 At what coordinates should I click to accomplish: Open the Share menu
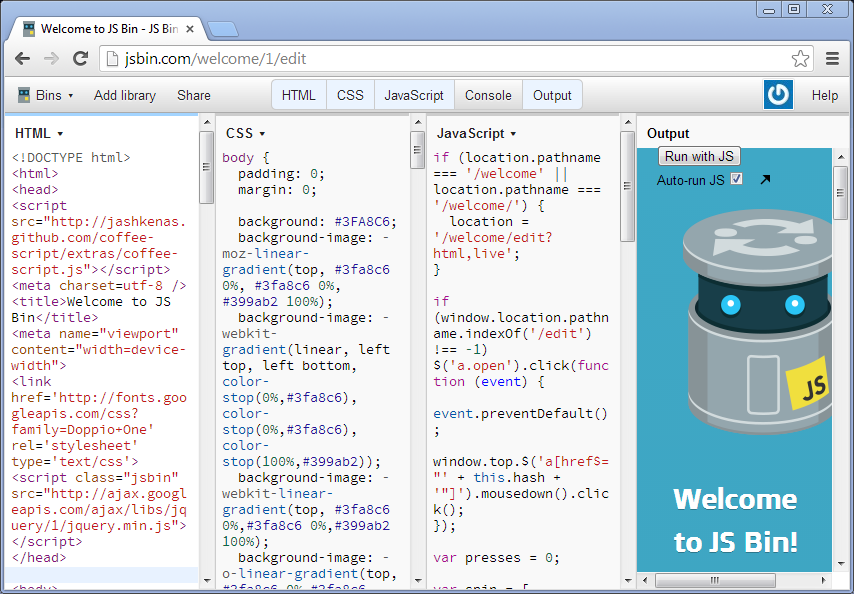[194, 95]
